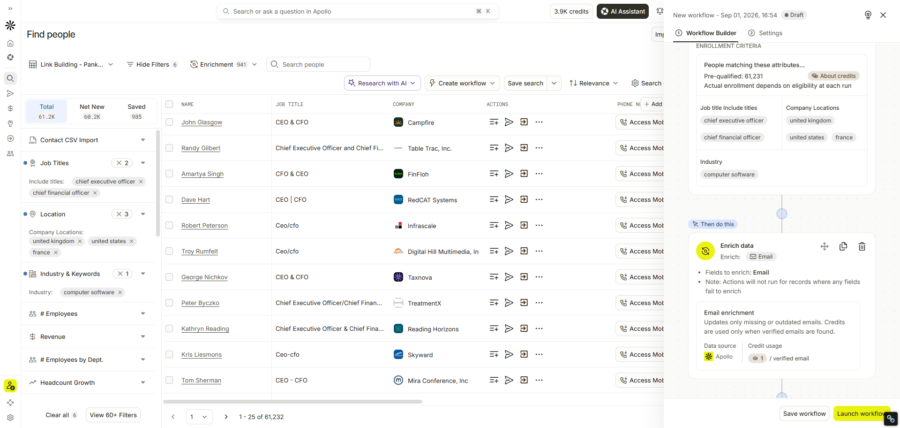Add John Glasgow to a list

(x=494, y=122)
